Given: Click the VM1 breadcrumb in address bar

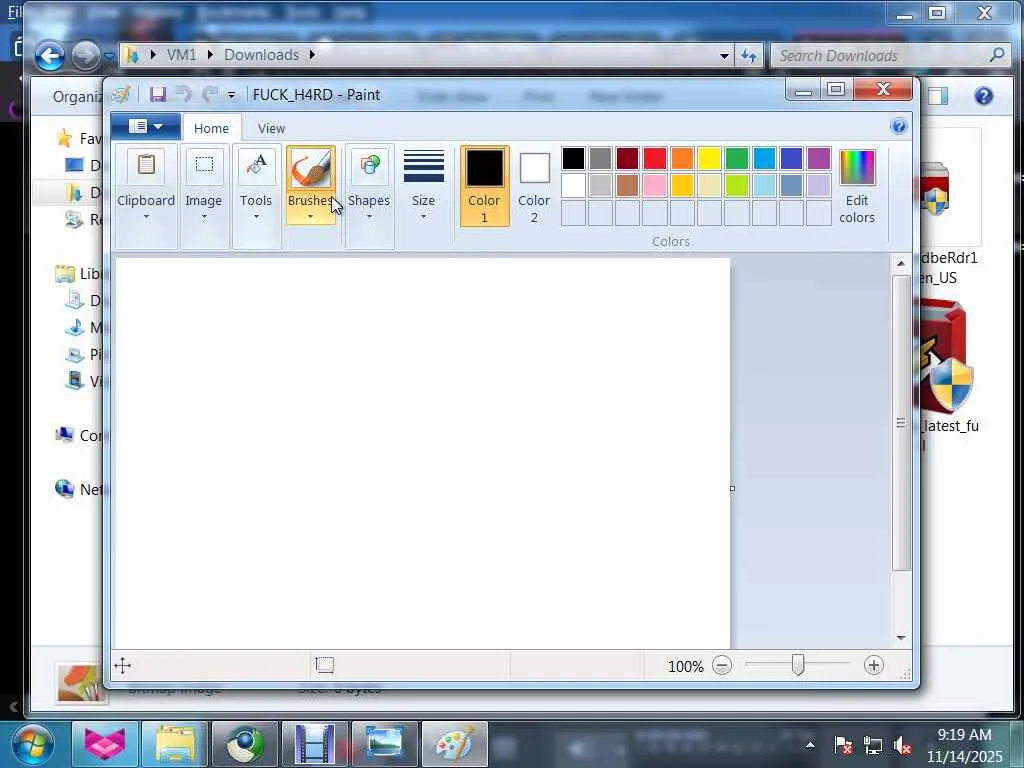Looking at the screenshot, I should (x=181, y=55).
